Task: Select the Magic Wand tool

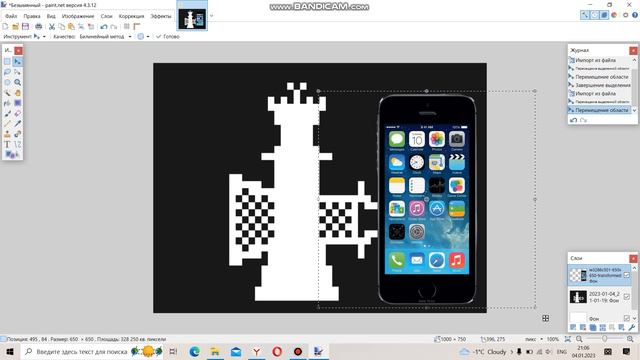Action: [x=7, y=93]
